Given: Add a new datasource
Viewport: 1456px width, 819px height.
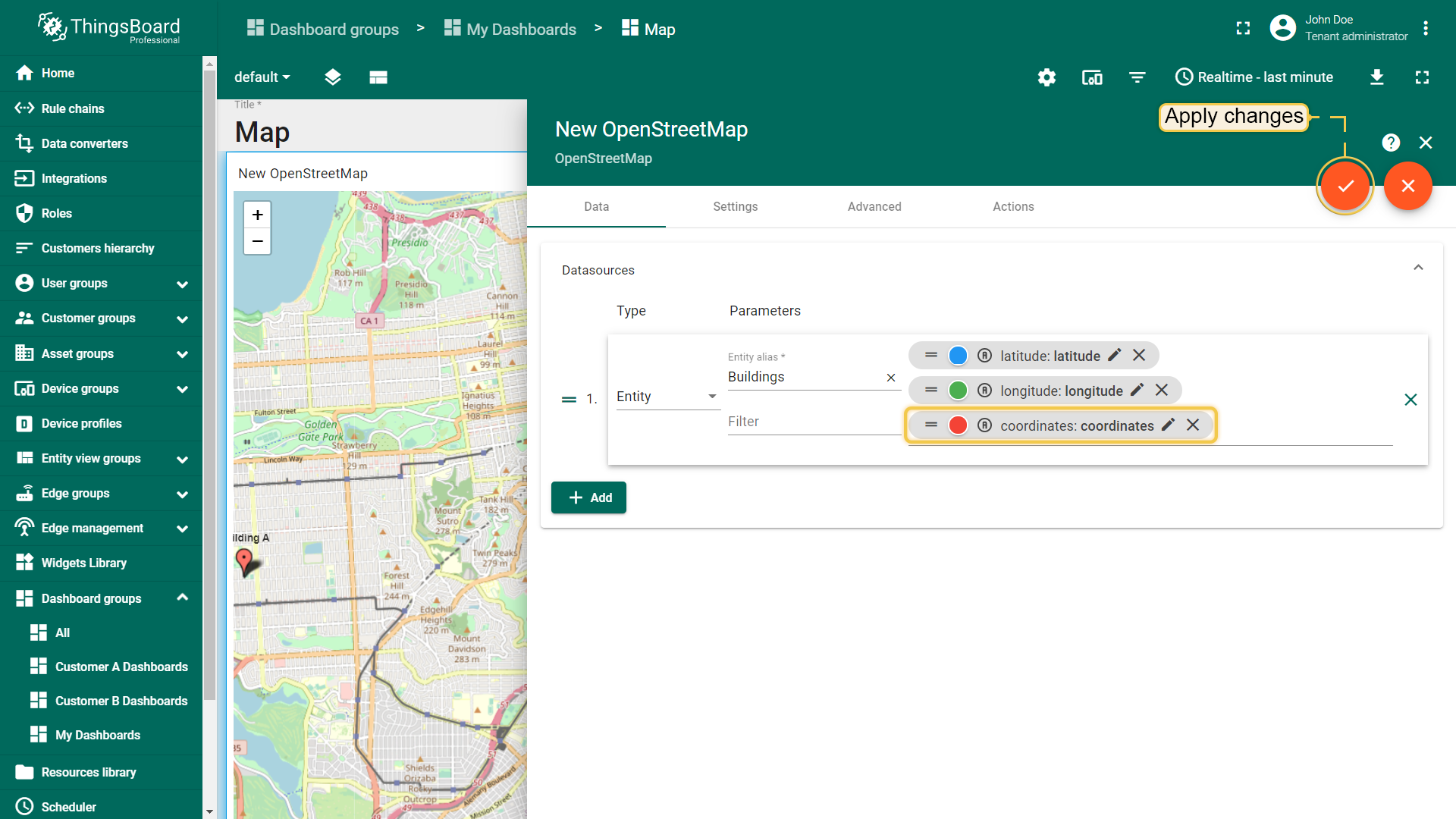Looking at the screenshot, I should (x=588, y=497).
